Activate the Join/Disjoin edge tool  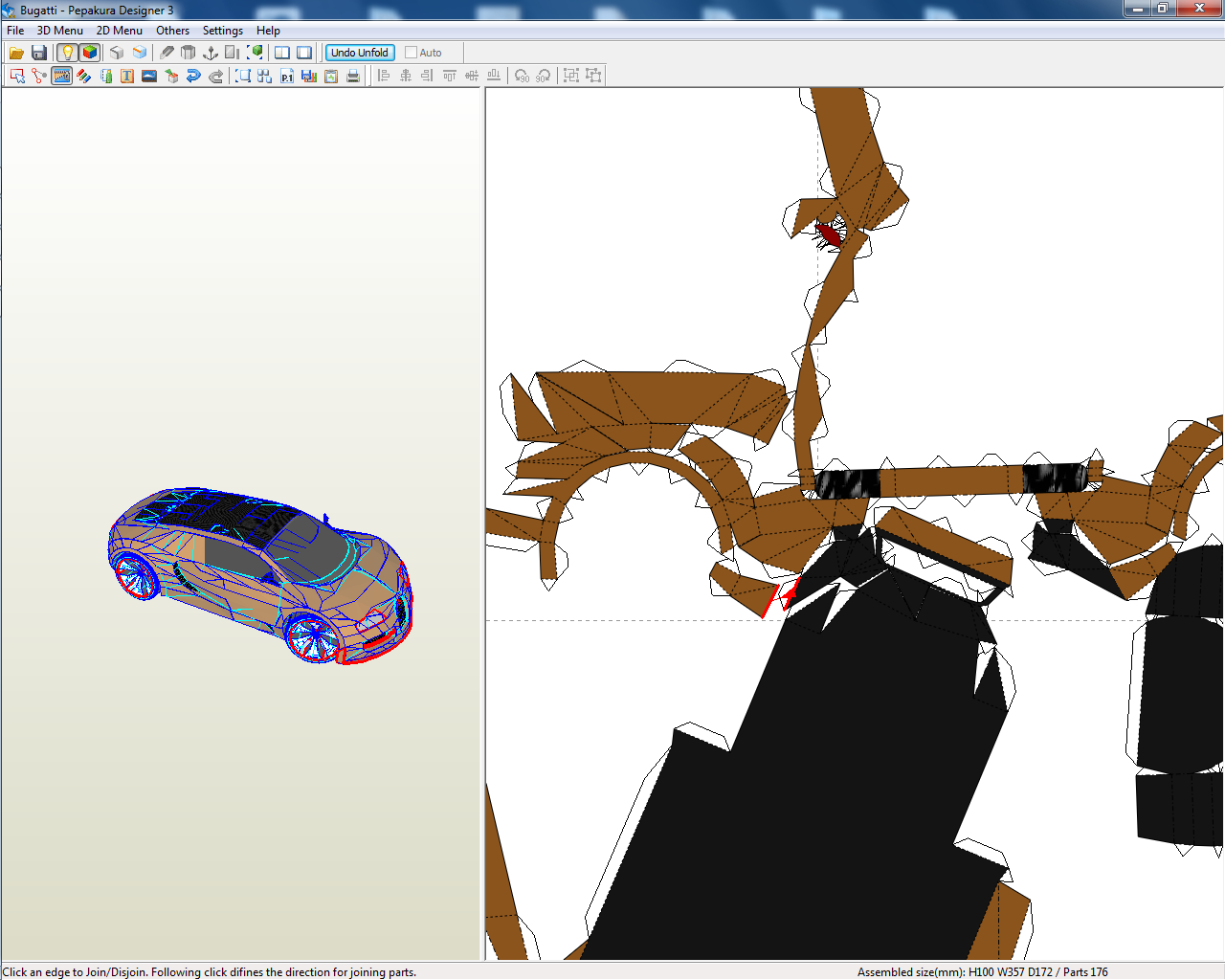pyautogui.click(x=38, y=75)
